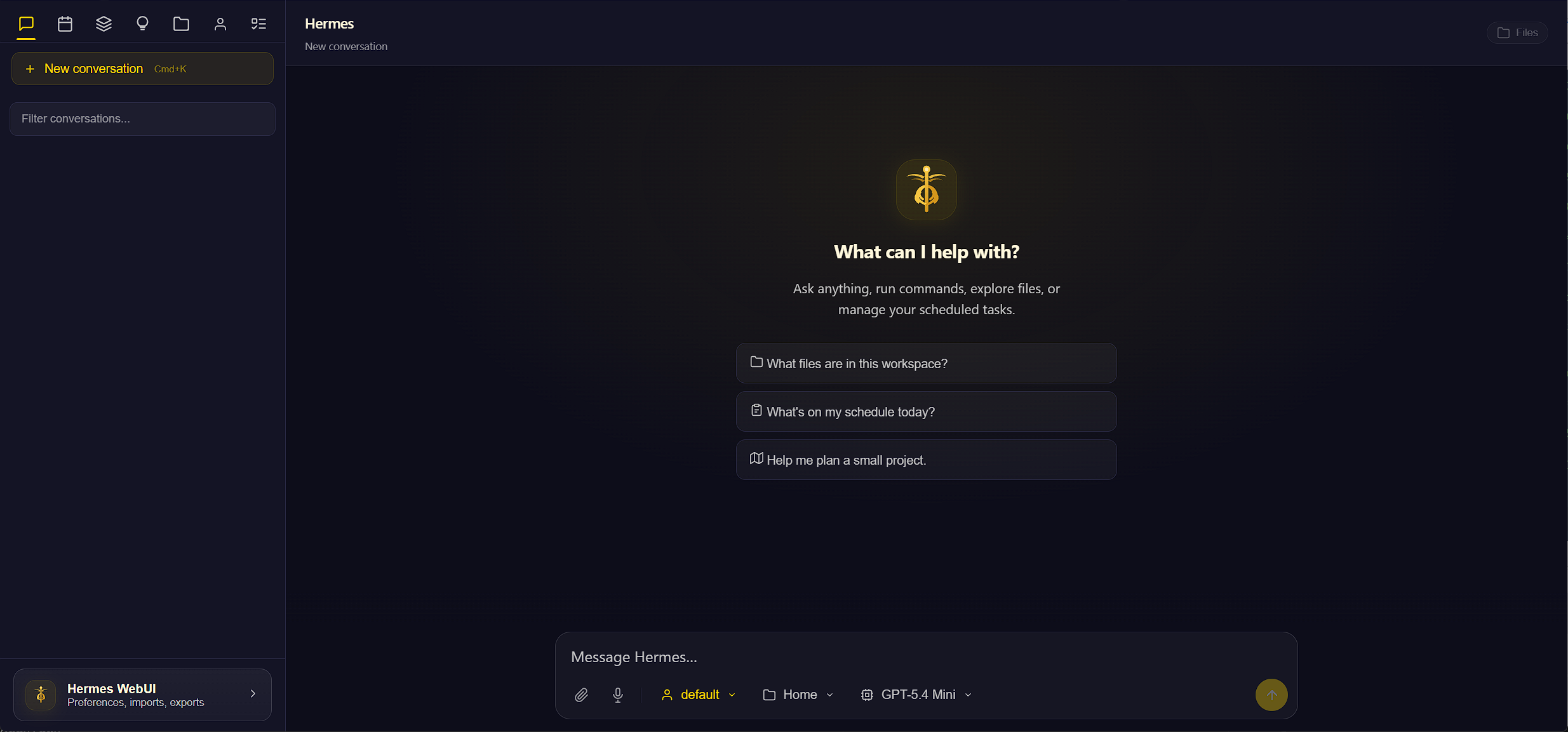Open the folder workspaces tab
The height and width of the screenshot is (732, 1568).
181,24
